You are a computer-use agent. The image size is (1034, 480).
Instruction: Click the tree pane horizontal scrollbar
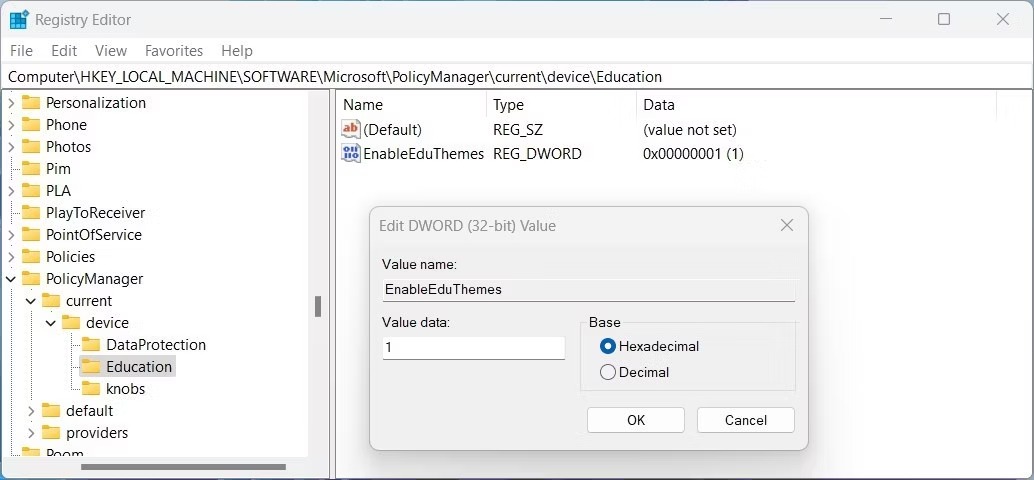coord(184,467)
